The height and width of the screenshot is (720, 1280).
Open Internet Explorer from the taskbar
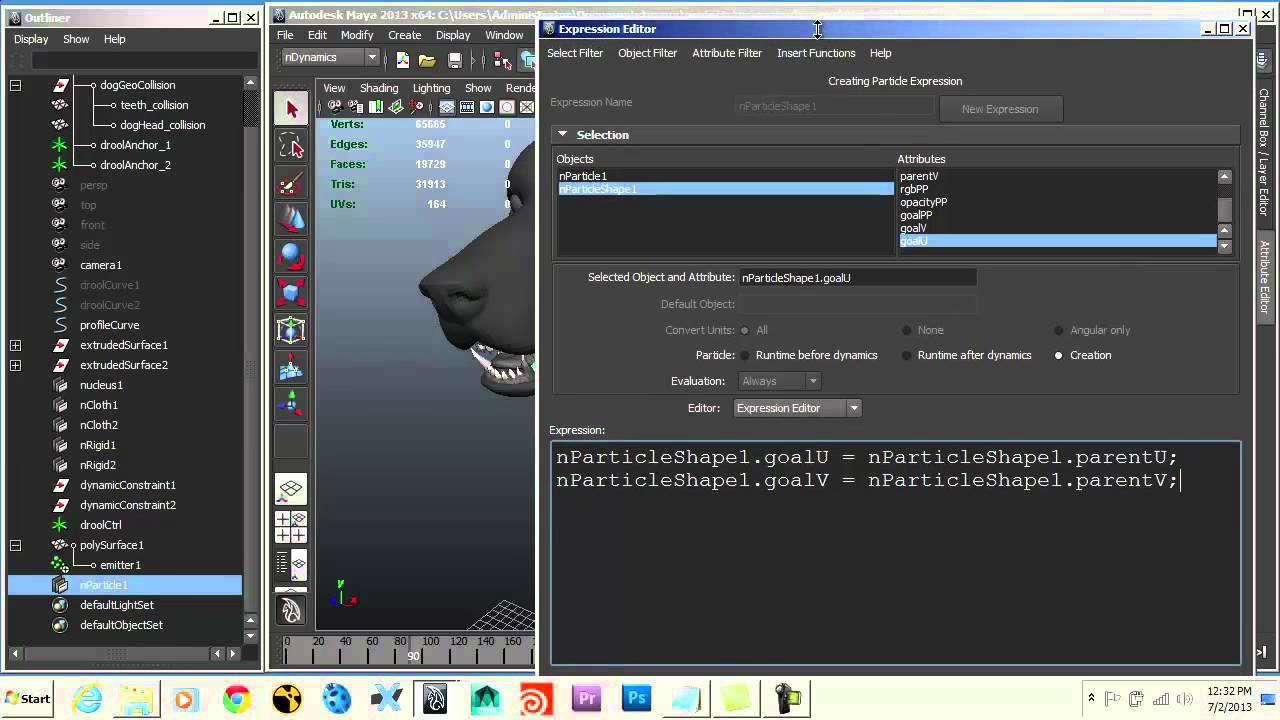(88, 698)
